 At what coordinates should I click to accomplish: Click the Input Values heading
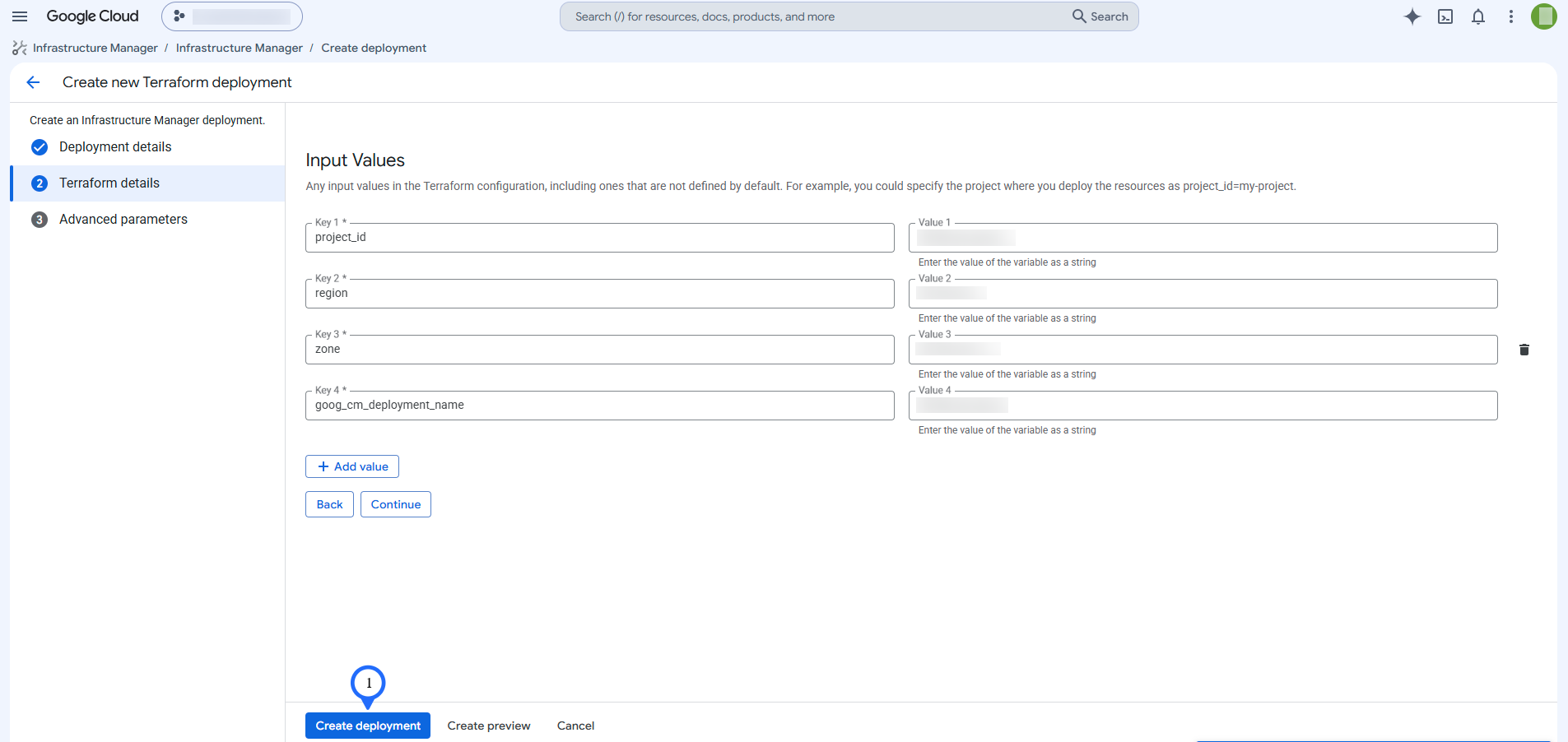point(356,160)
